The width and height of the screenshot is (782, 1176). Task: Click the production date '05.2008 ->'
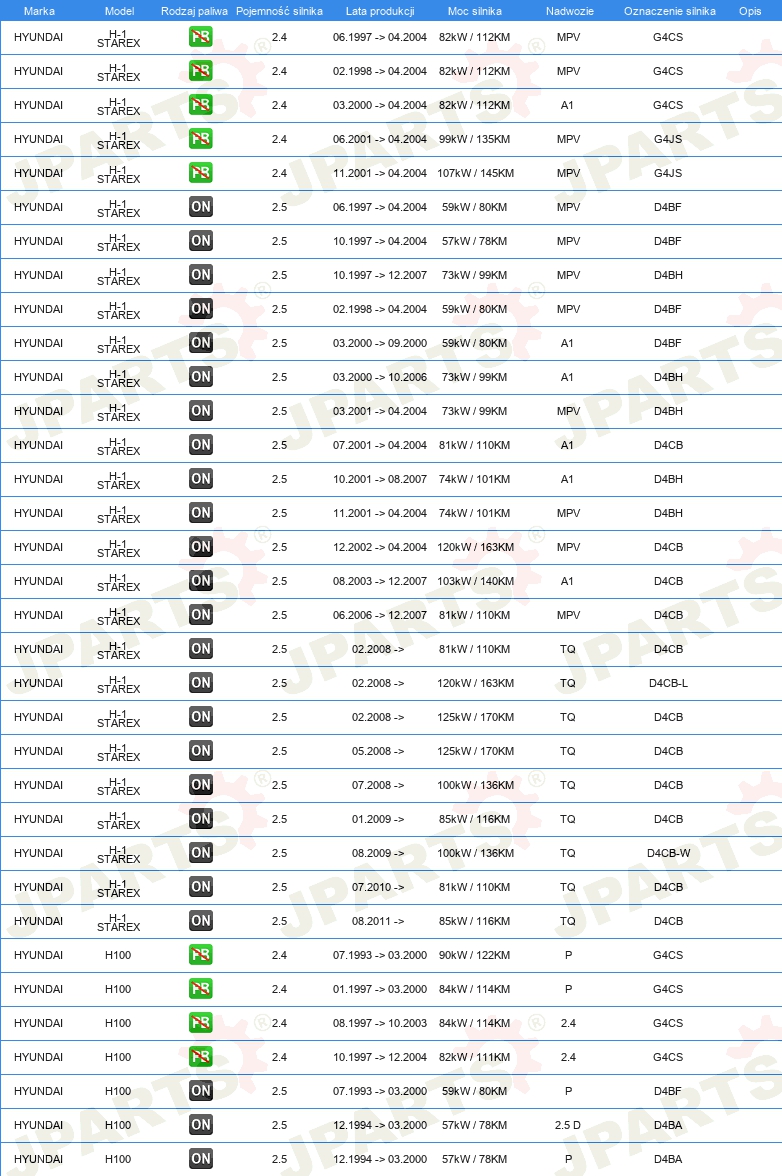[378, 752]
